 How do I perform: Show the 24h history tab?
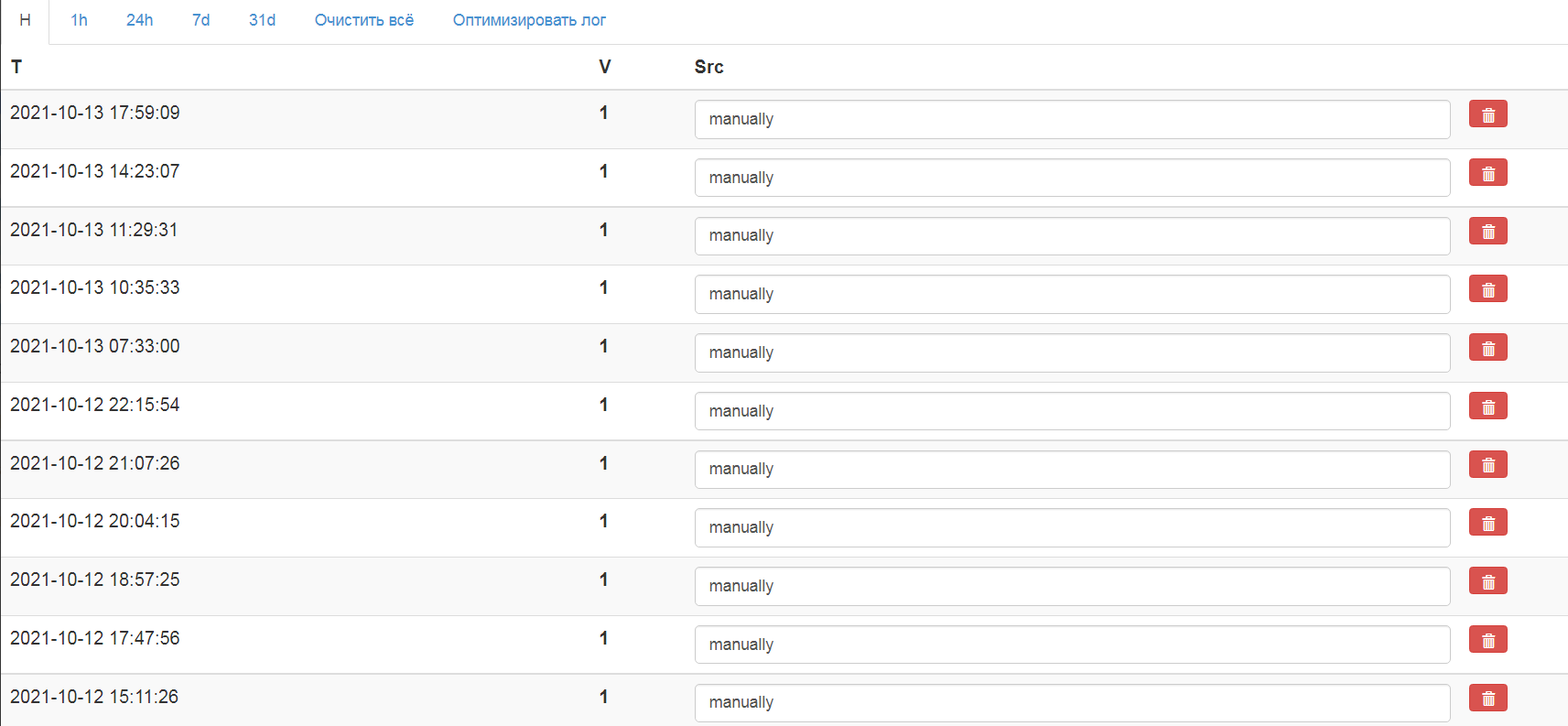(139, 20)
